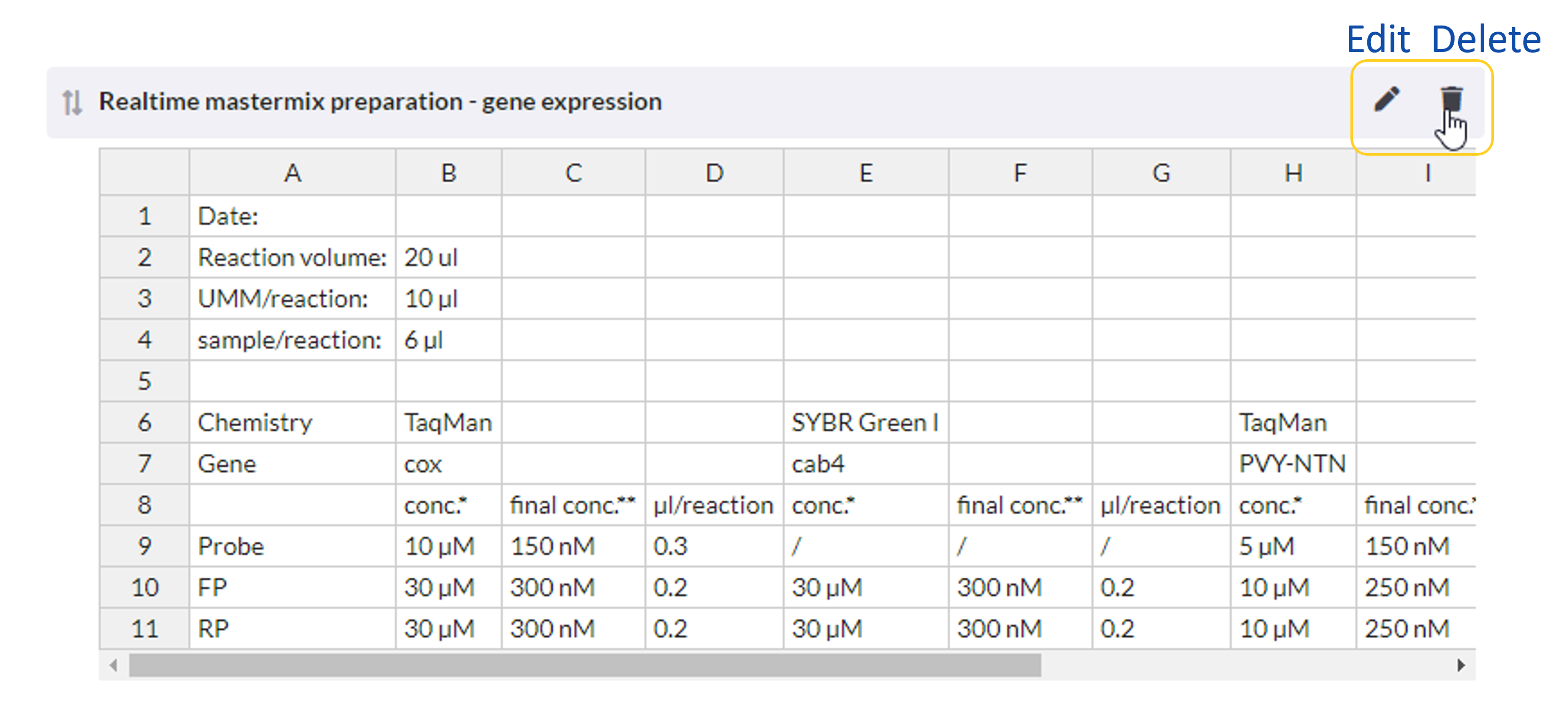Click the scrollbar's left arrow
Screen dimensions: 1568x711
(114, 666)
